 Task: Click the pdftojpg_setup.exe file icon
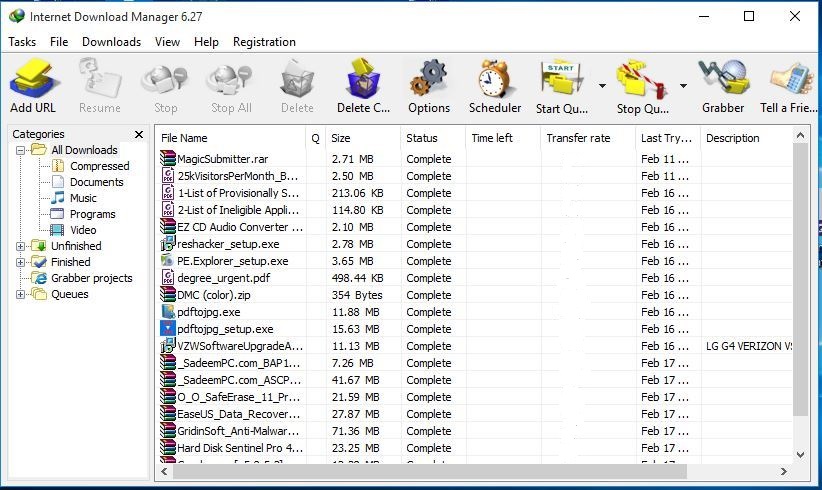(x=168, y=329)
